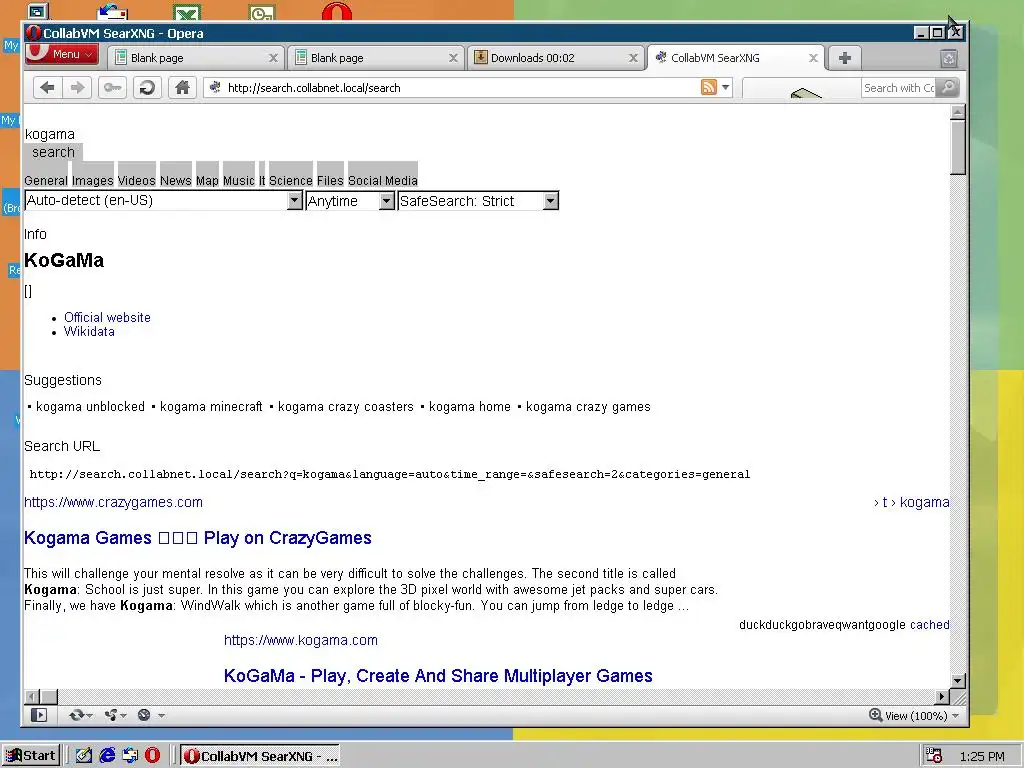Image resolution: width=1024 pixels, height=768 pixels.
Task: Open Kogama Games Play on CrazyGames result
Action: click(198, 538)
